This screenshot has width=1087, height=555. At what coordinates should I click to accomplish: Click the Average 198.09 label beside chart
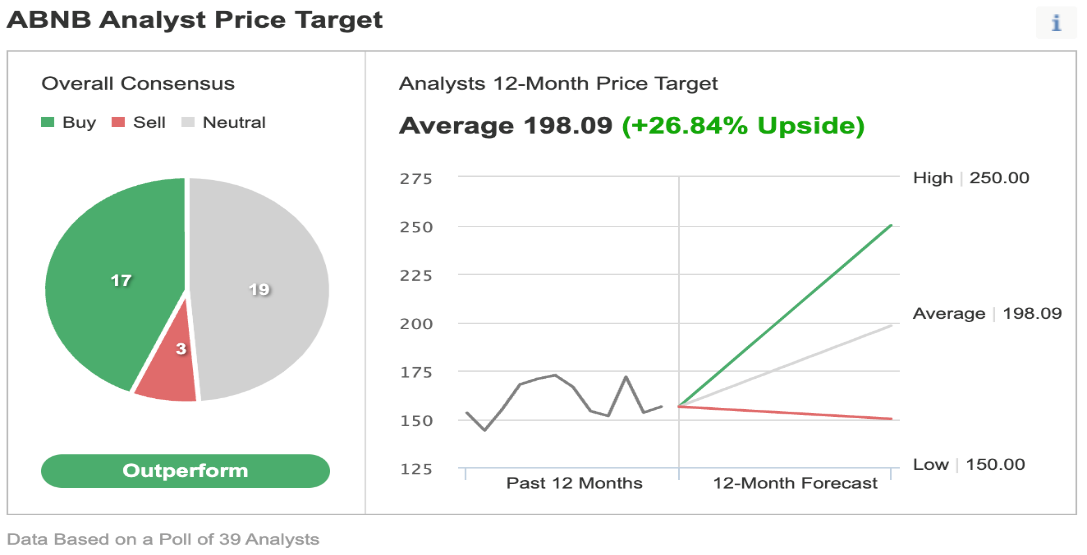[x=987, y=314]
